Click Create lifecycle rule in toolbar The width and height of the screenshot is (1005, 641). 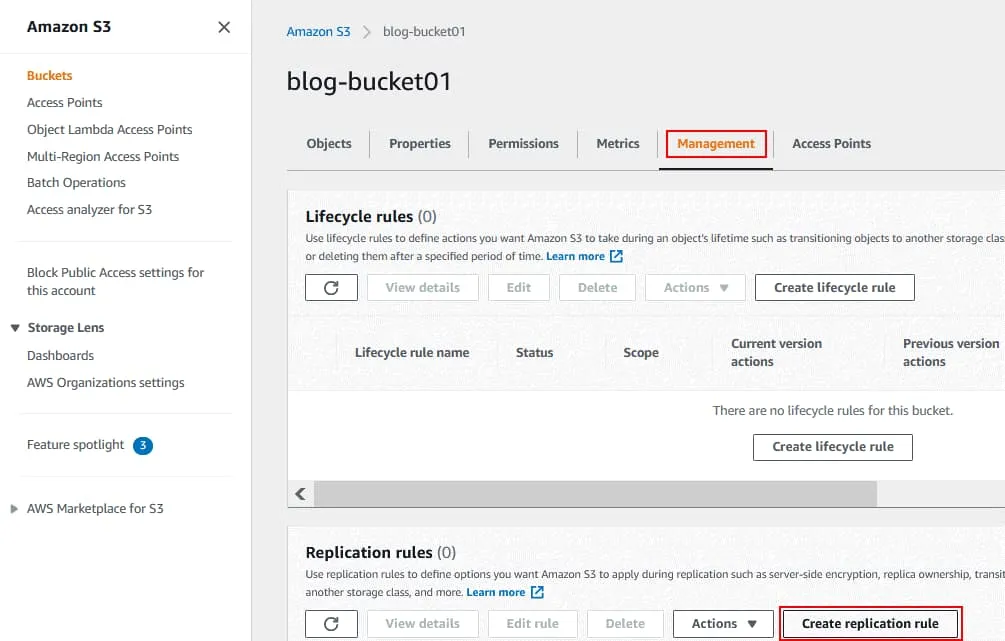(834, 288)
